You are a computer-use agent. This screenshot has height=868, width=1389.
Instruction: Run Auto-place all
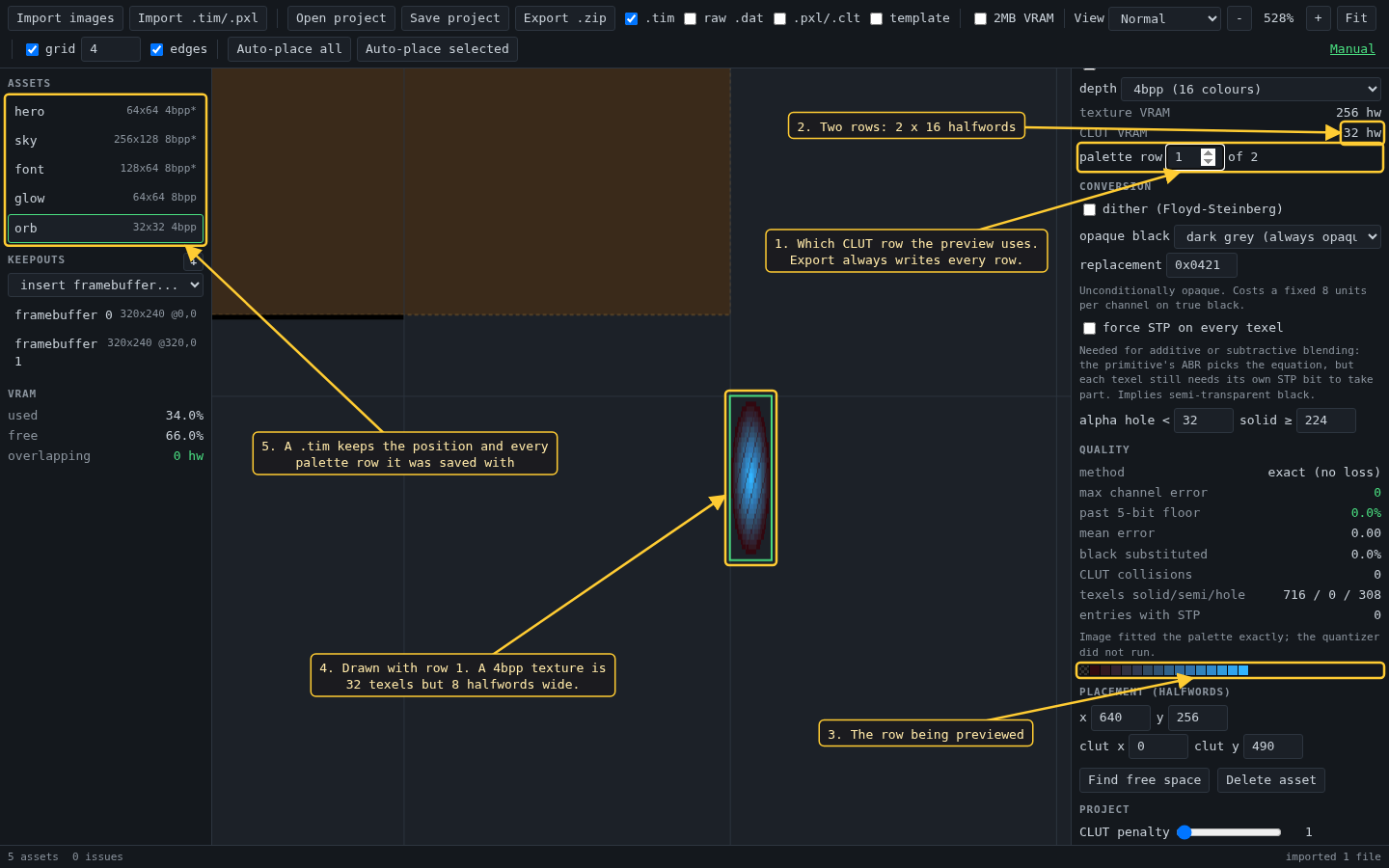(x=289, y=49)
